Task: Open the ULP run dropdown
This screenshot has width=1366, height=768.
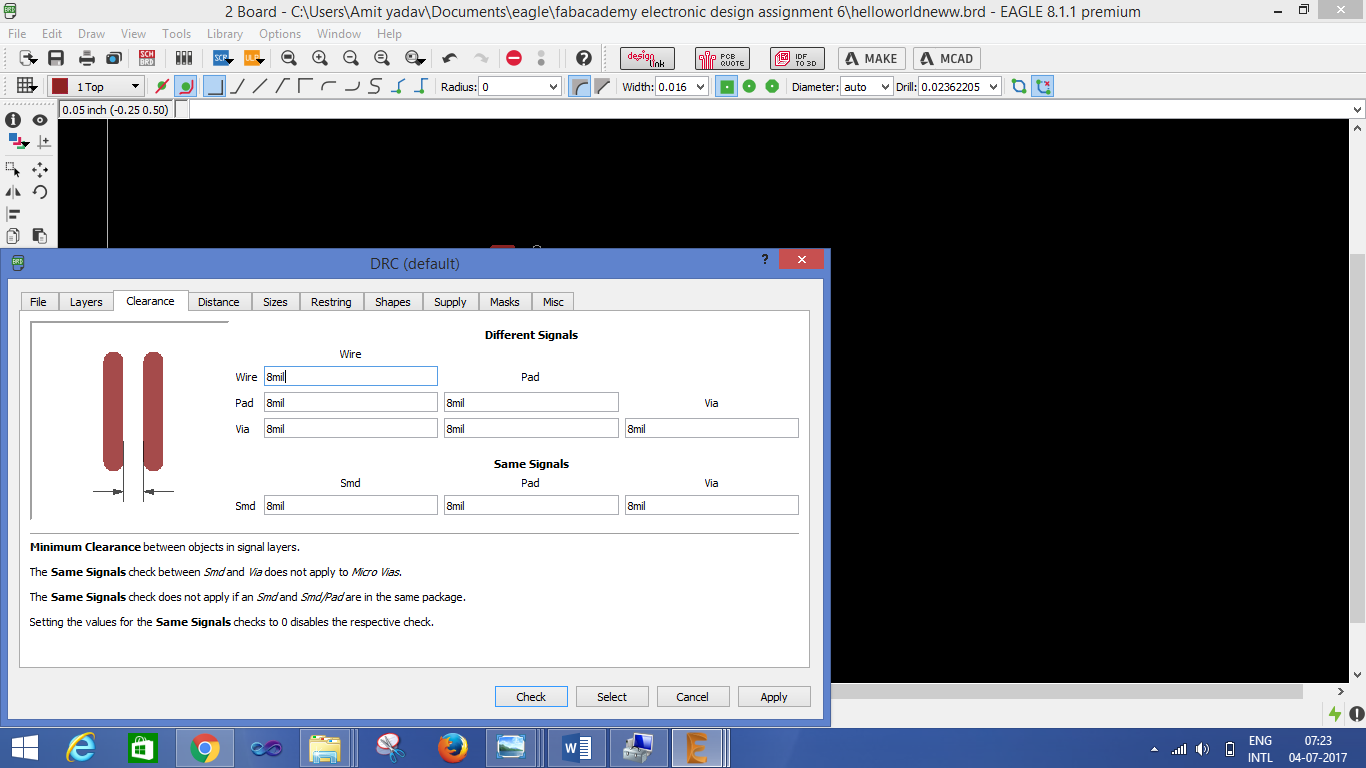Action: tap(254, 58)
